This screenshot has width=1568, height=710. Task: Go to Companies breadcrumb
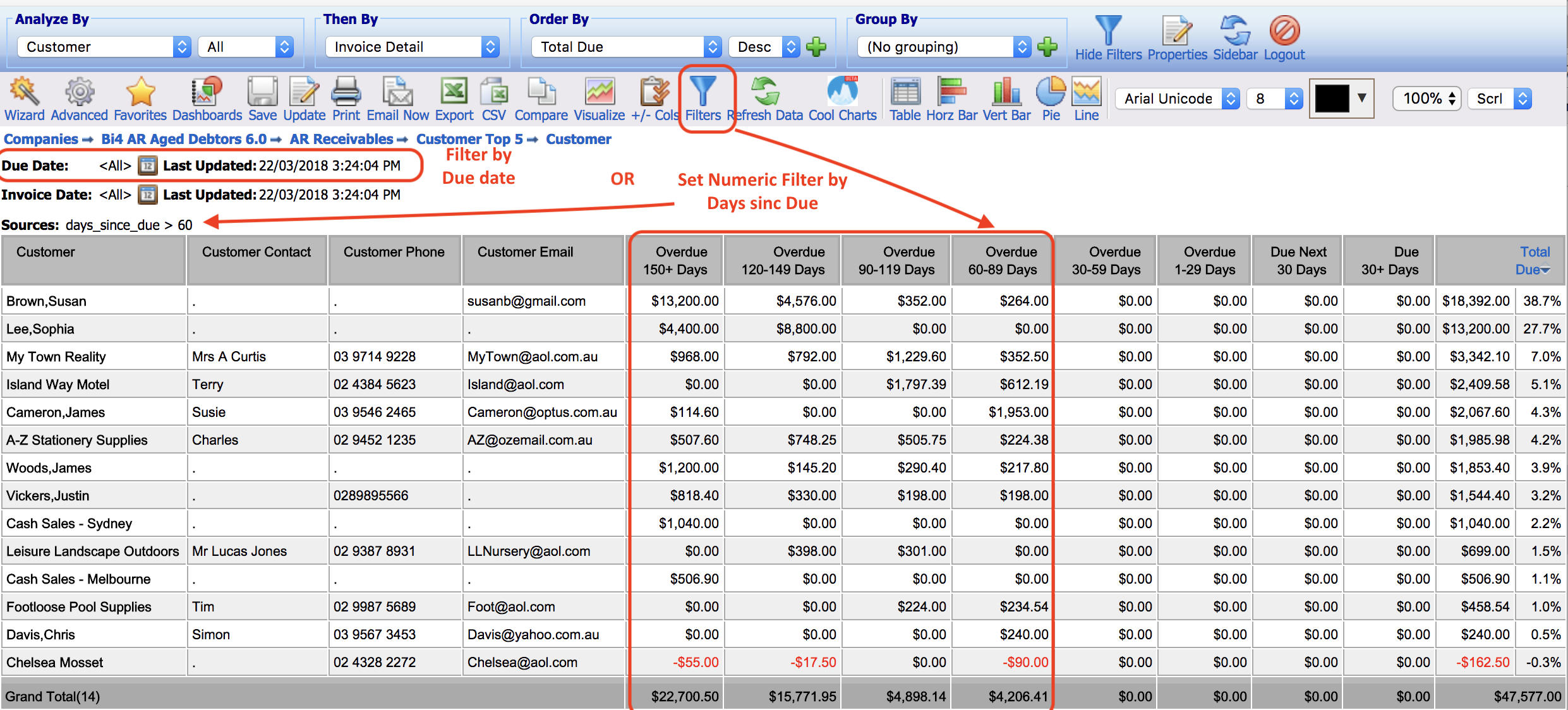pos(41,139)
